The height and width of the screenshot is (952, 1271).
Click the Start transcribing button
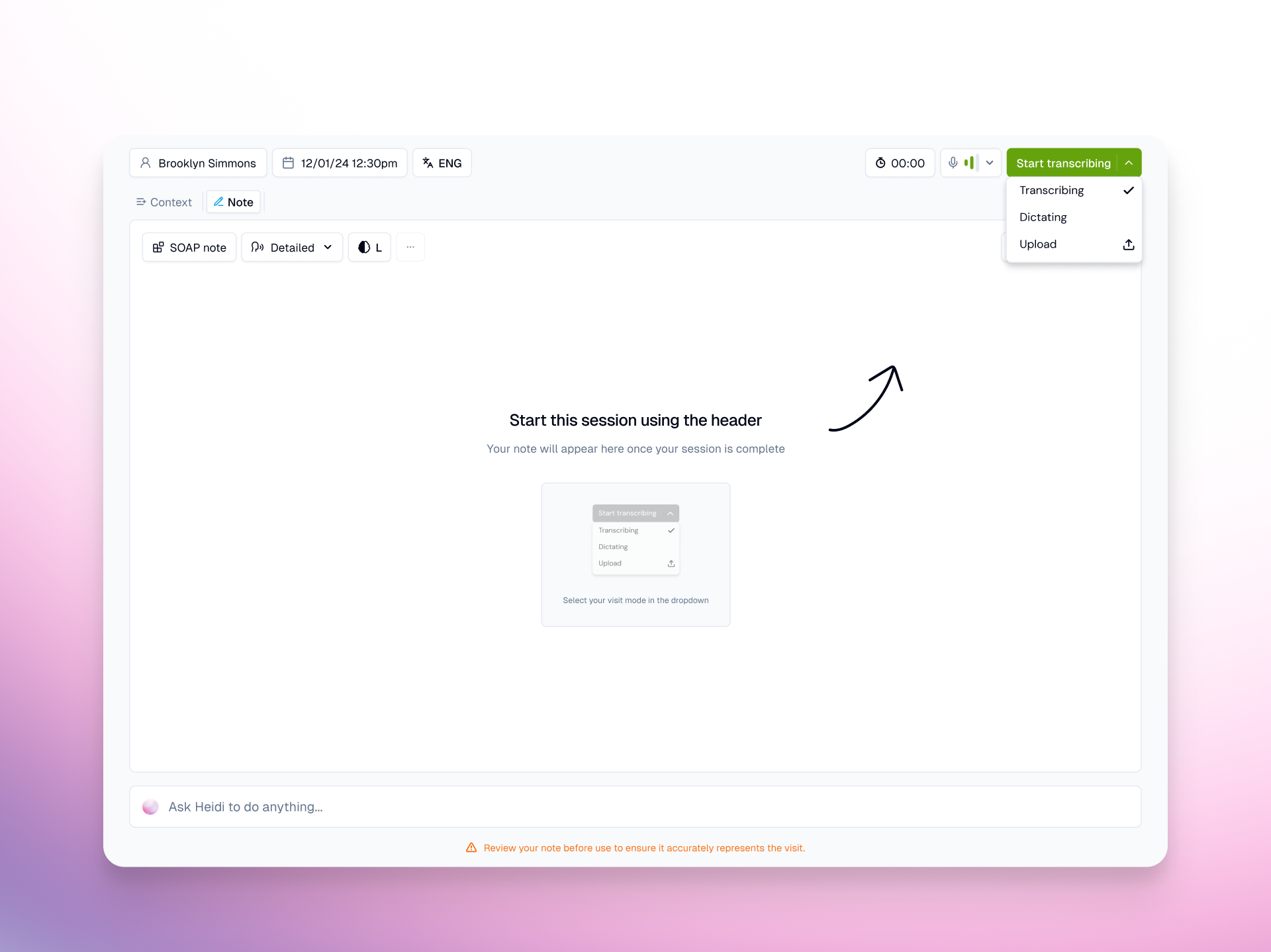click(1063, 163)
